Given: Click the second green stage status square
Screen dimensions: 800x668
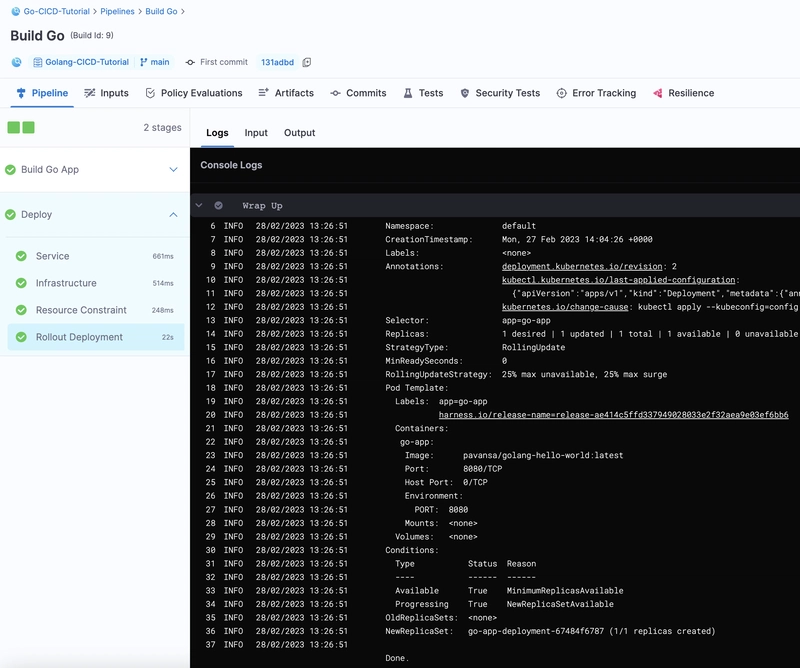Looking at the screenshot, I should 29,128.
